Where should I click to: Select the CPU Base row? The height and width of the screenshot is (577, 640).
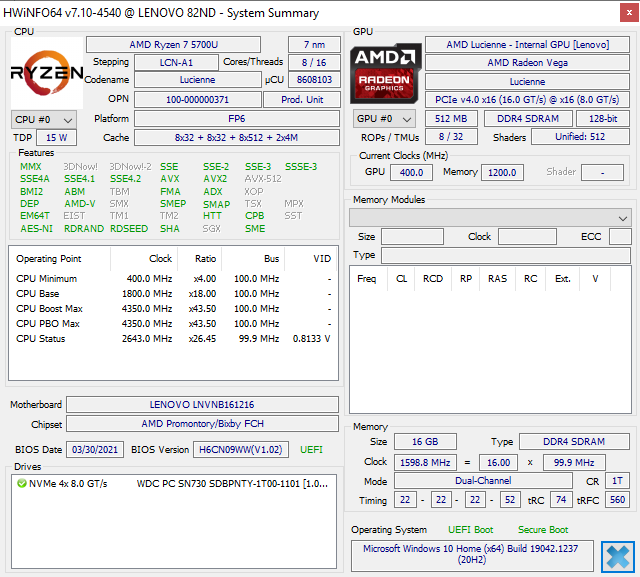[173, 294]
